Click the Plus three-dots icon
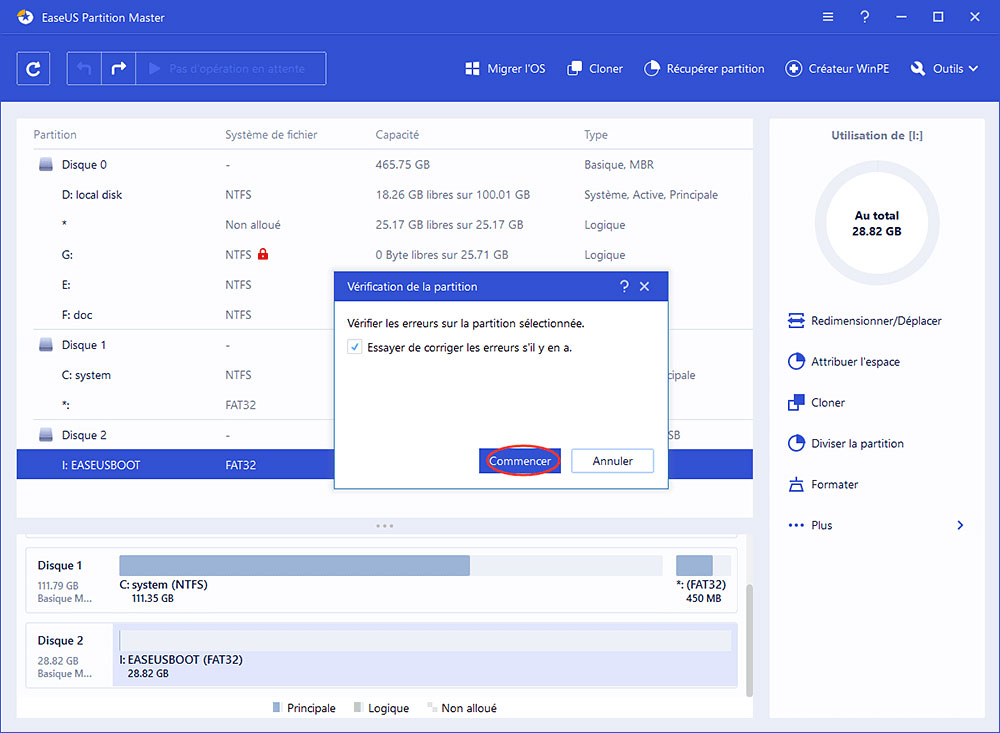 (796, 525)
